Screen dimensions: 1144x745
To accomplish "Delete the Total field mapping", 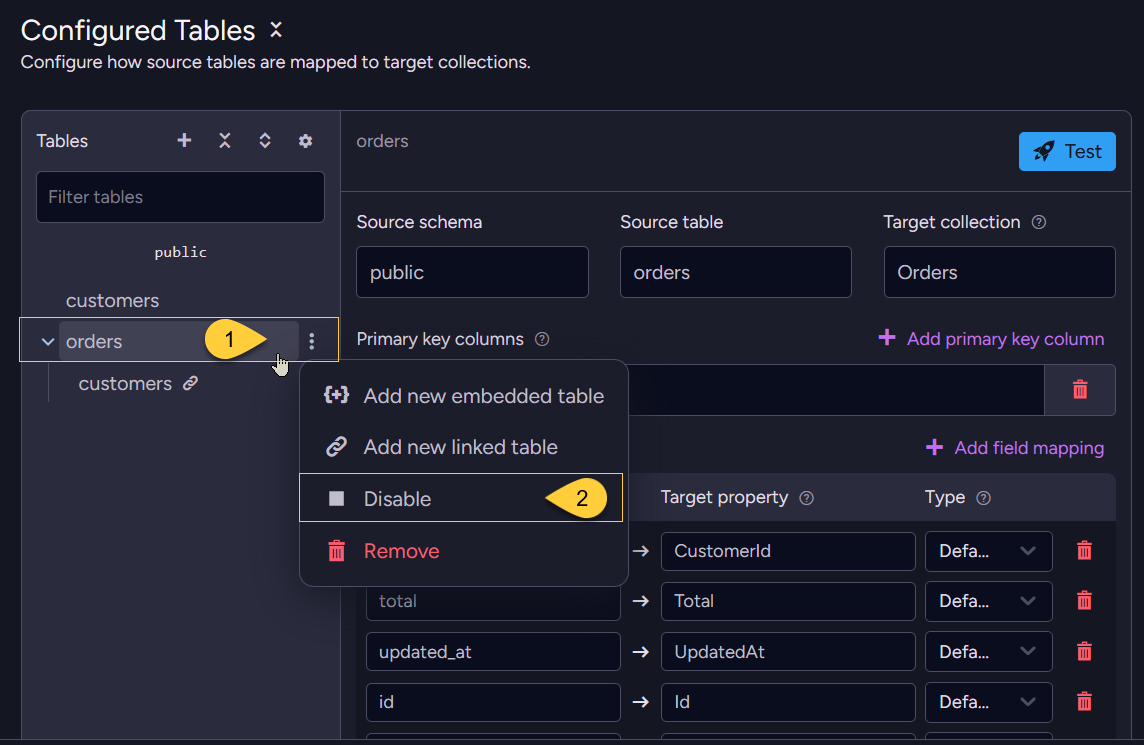I will [x=1084, y=601].
